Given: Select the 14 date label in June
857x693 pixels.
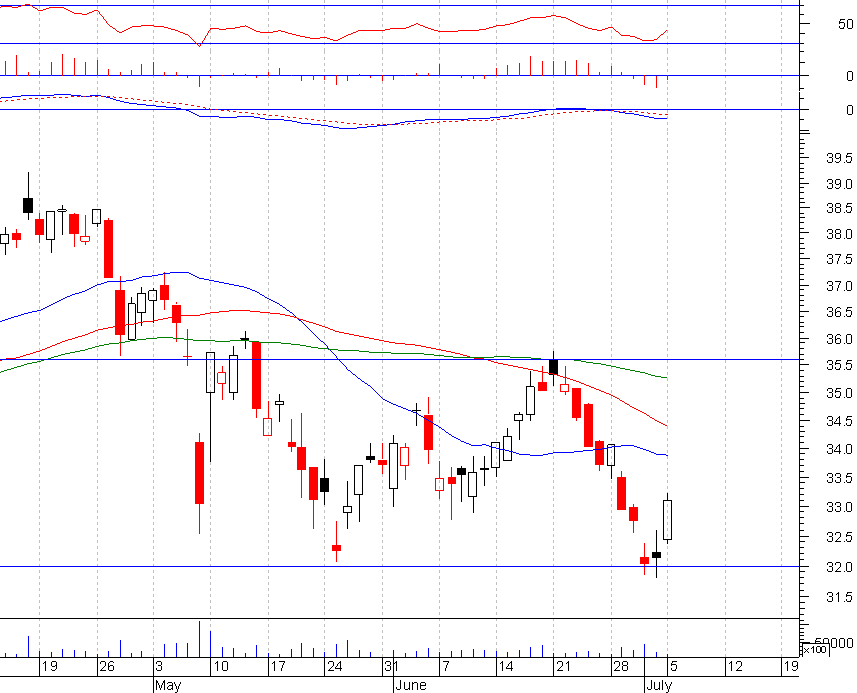Looking at the screenshot, I should 506,667.
